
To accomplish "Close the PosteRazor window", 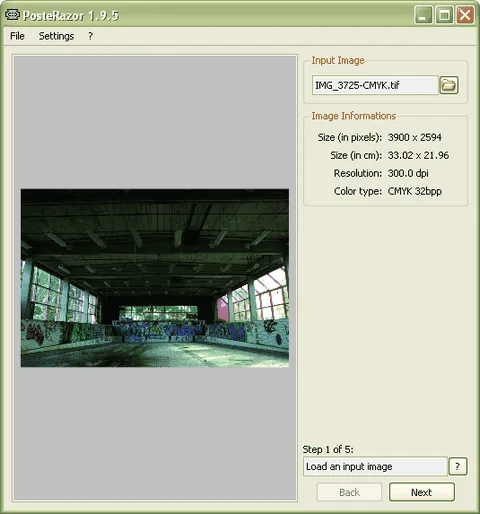I will [x=465, y=15].
